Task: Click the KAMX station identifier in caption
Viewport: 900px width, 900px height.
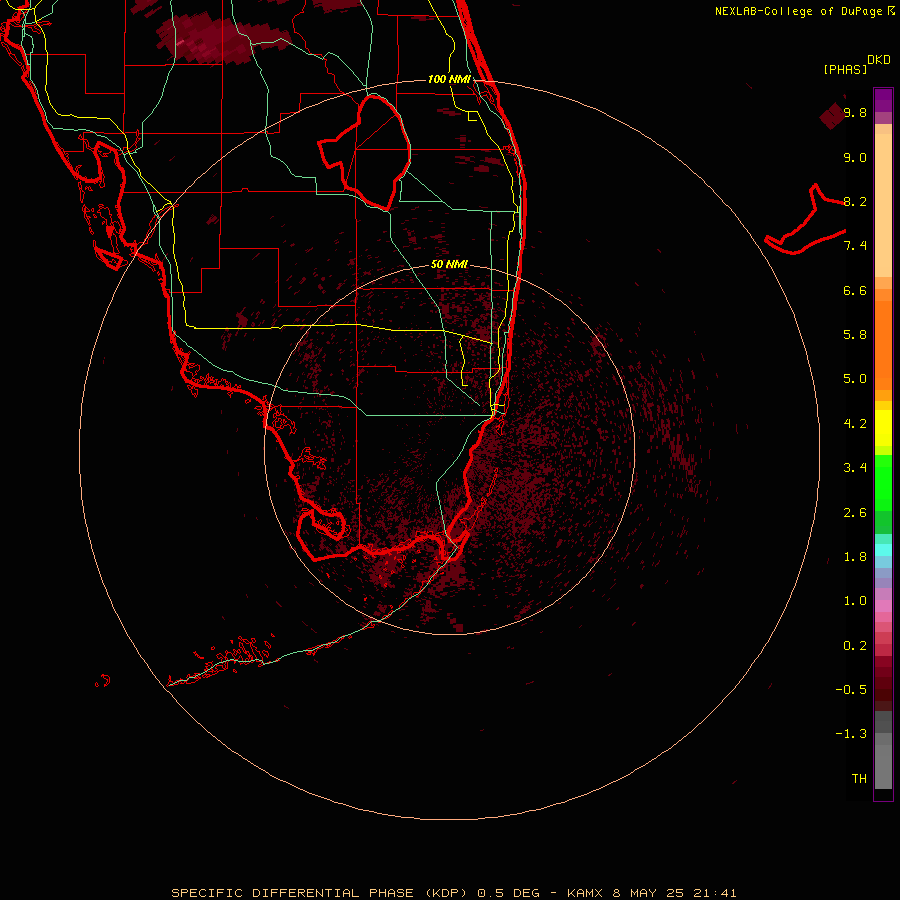Action: pyautogui.click(x=584, y=893)
